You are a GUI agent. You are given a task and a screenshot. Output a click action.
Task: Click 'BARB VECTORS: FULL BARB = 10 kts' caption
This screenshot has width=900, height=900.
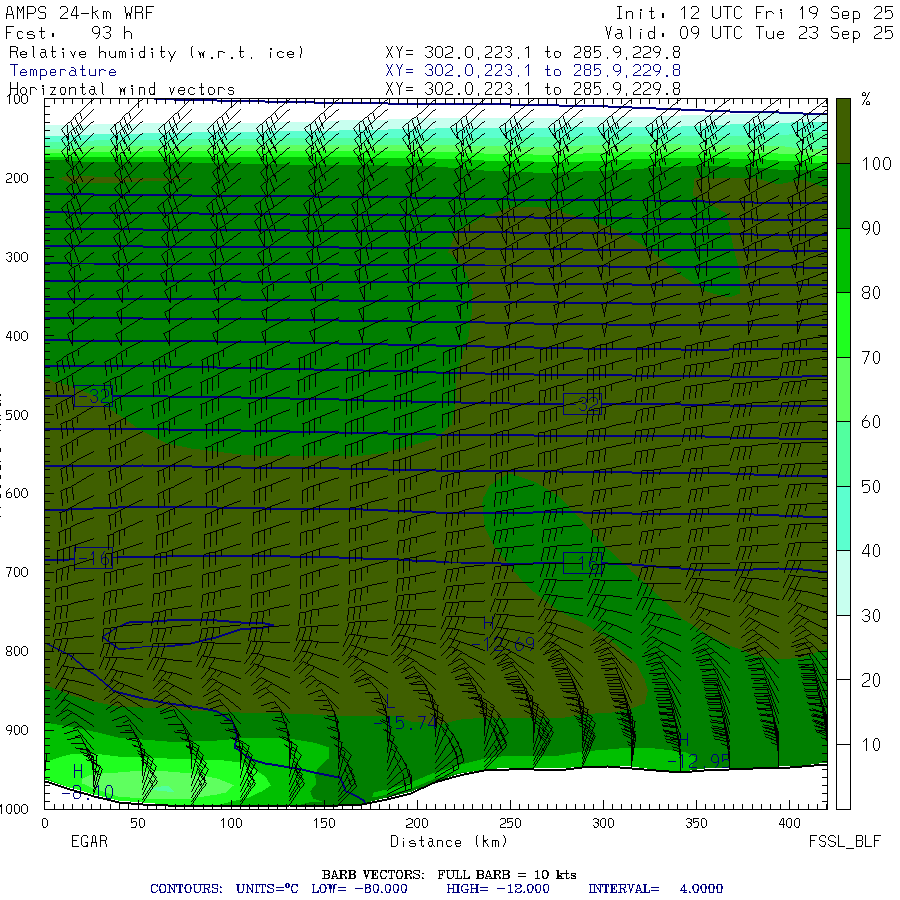(449, 875)
